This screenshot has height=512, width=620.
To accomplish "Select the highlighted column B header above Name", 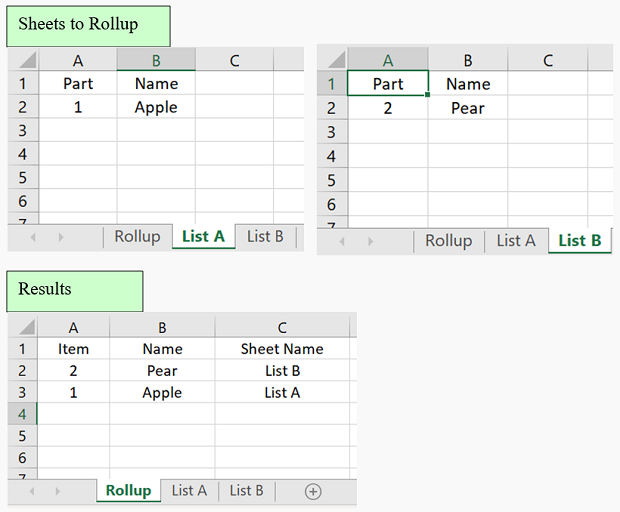I will (156, 60).
